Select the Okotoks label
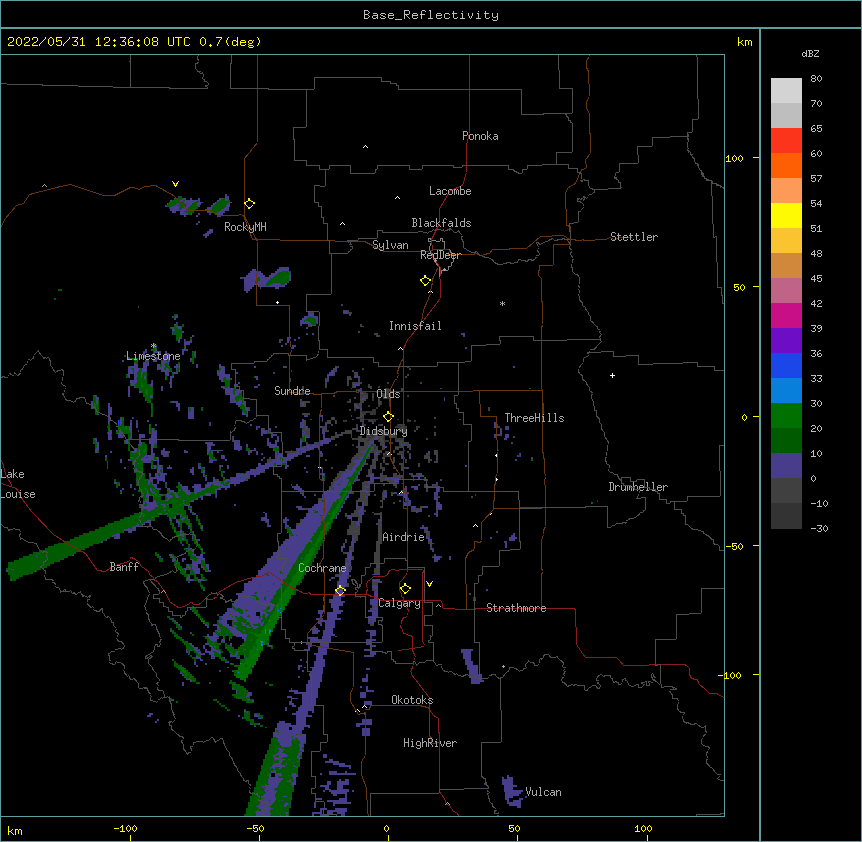This screenshot has width=862, height=842. 412,700
